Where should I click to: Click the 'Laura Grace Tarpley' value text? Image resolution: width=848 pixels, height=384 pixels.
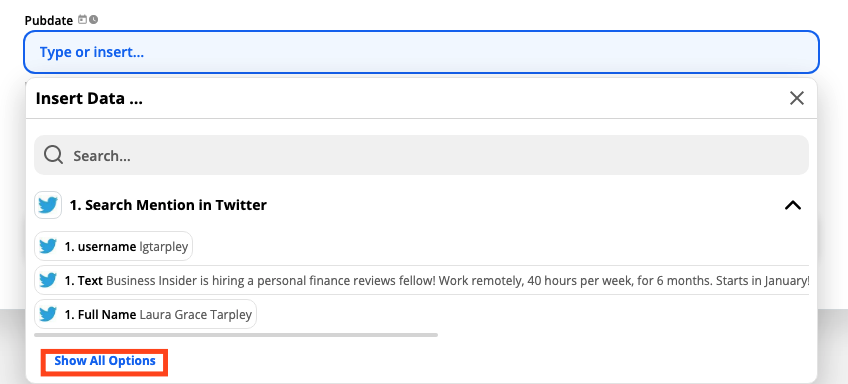[196, 314]
